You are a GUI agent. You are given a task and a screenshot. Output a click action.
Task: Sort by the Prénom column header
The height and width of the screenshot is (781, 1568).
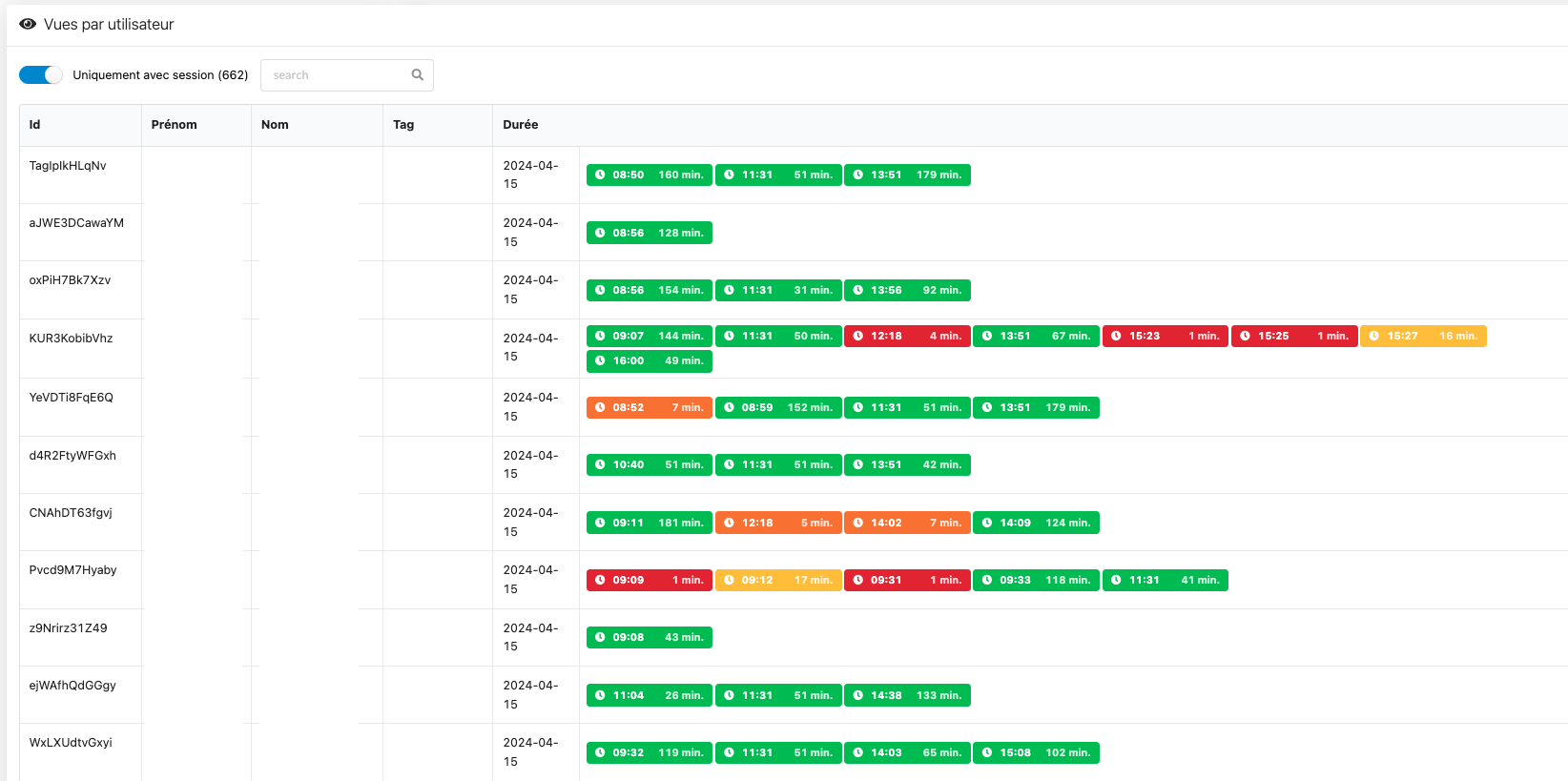[174, 125]
